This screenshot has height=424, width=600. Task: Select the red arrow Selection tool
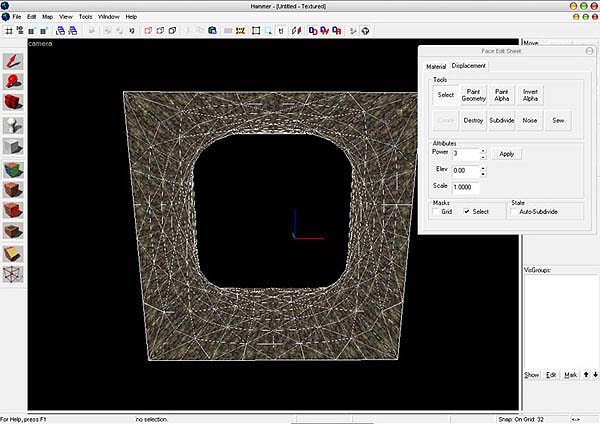click(x=14, y=63)
